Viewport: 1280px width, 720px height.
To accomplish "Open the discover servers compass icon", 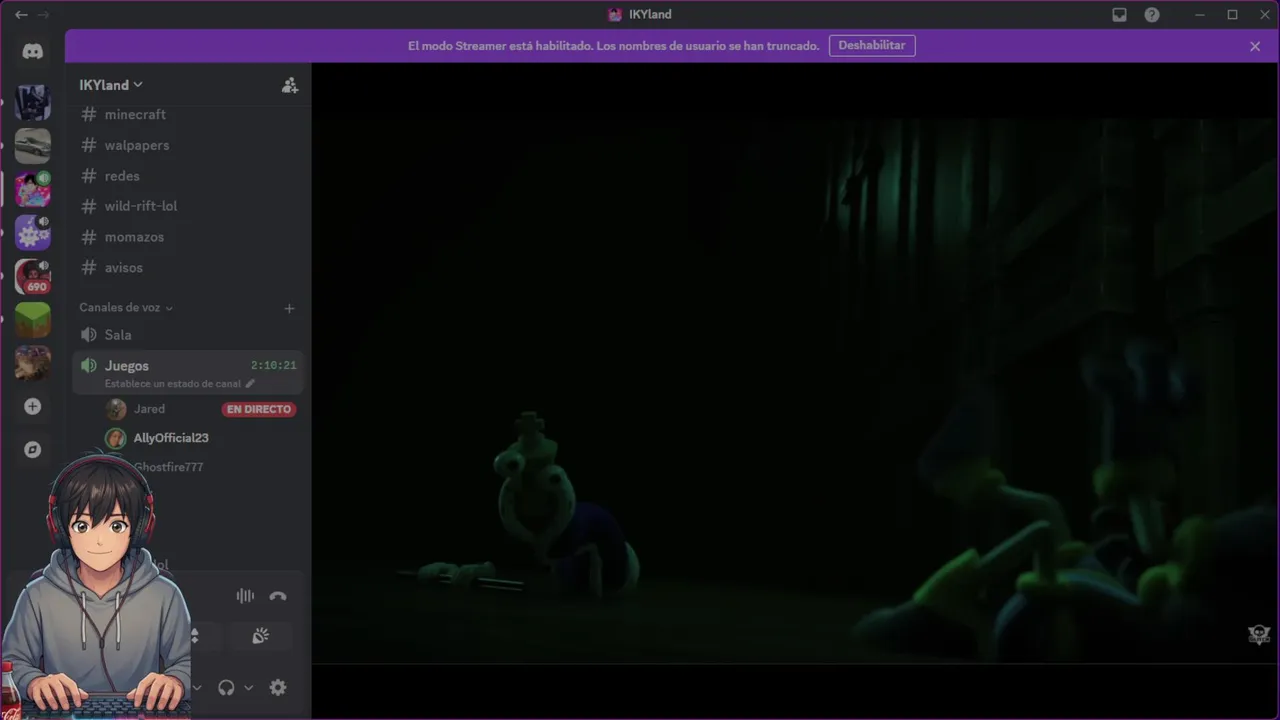I will coord(33,450).
